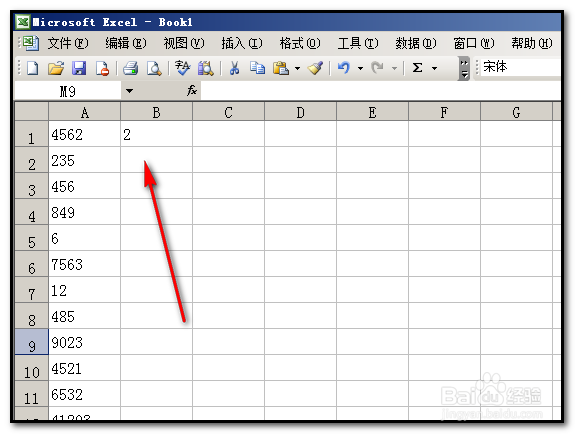Click the fx insert function button
The height and width of the screenshot is (434, 575).
(192, 90)
